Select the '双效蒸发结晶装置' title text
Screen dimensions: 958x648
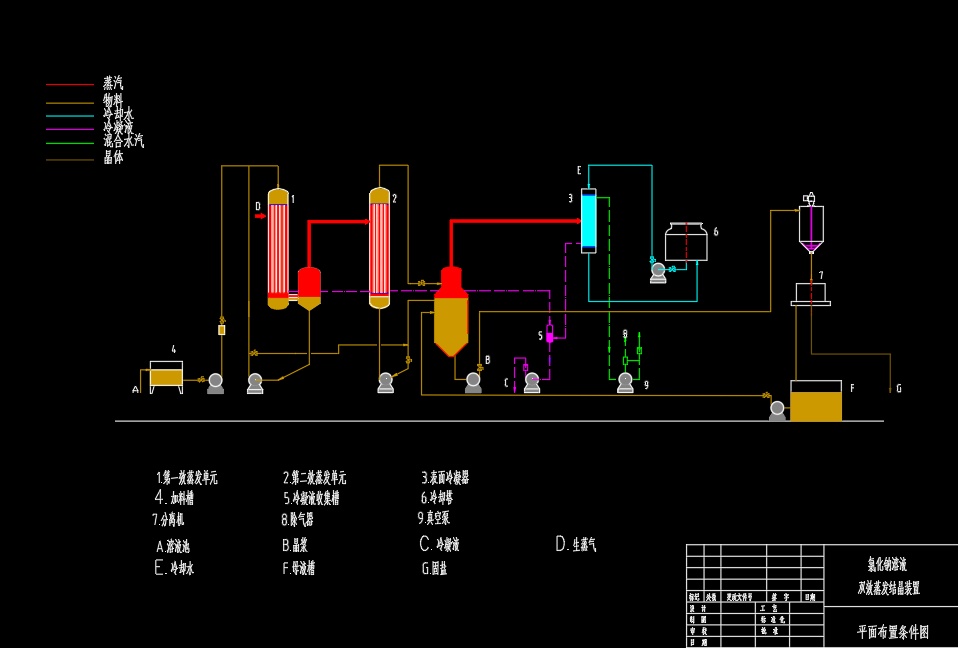point(888,588)
